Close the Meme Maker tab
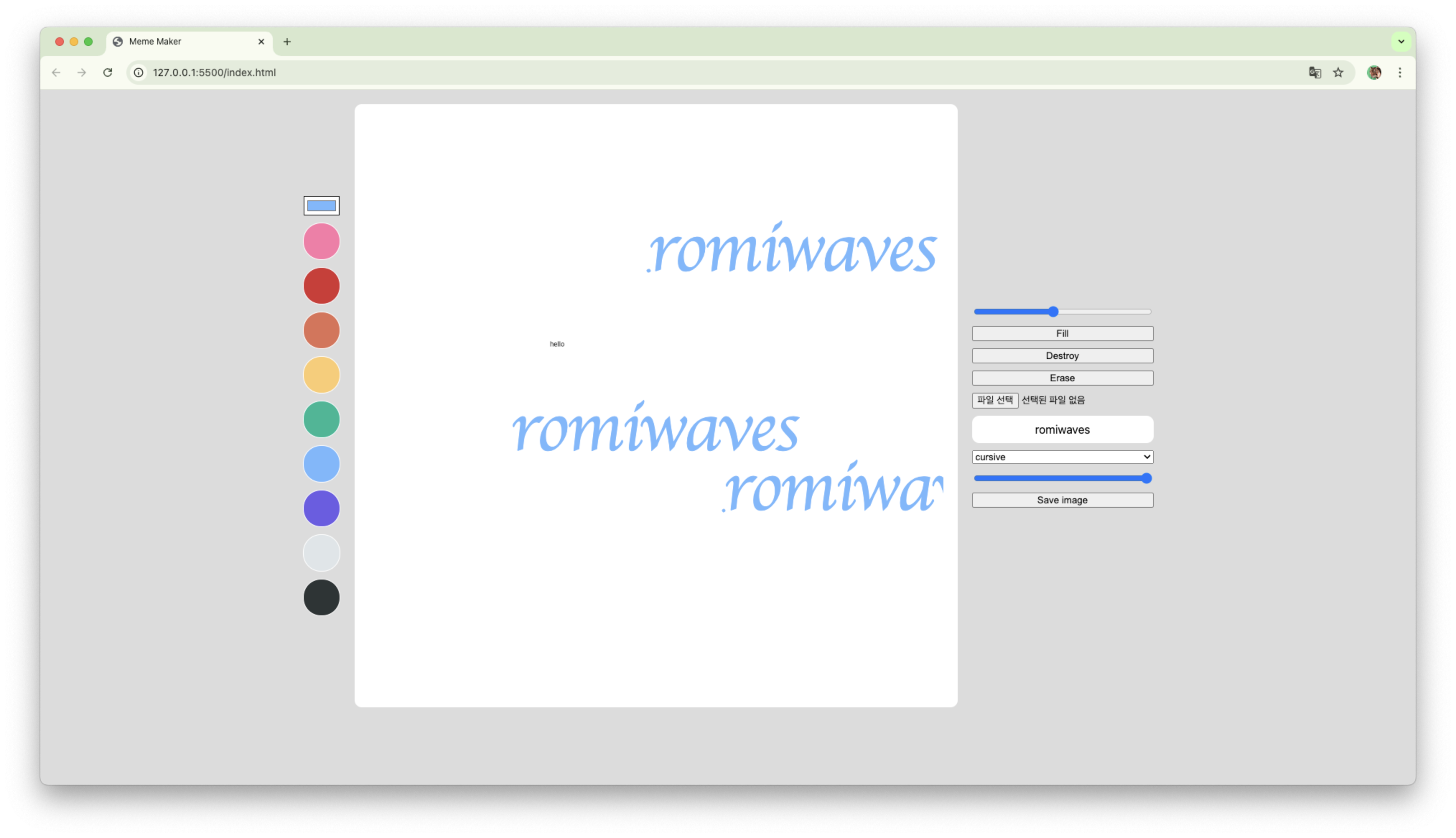 [x=261, y=41]
